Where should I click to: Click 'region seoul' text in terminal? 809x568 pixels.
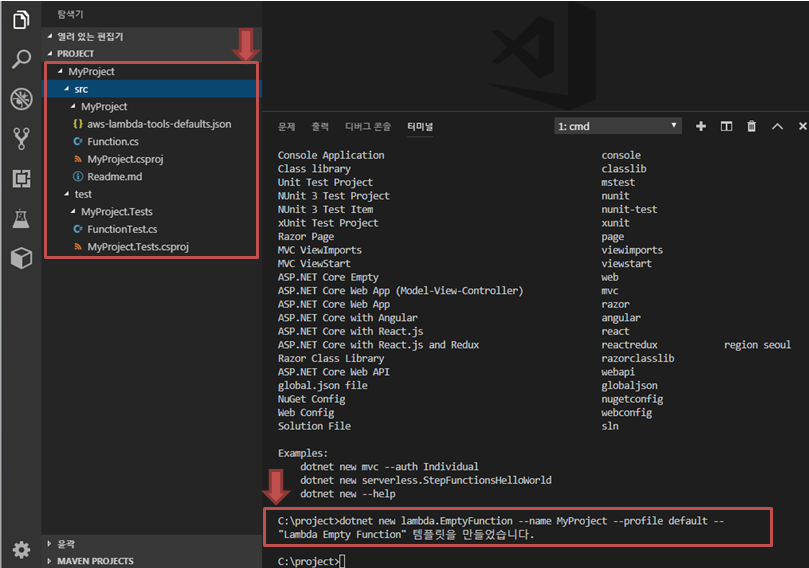(757, 345)
